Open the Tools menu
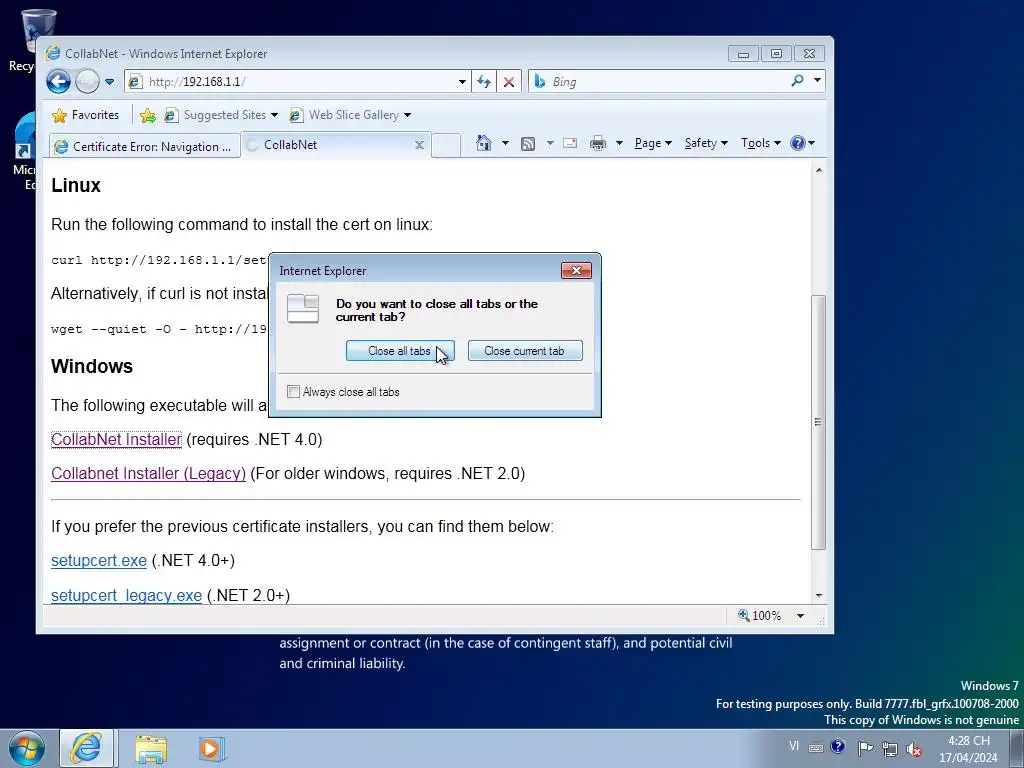The width and height of the screenshot is (1024, 768). [760, 143]
